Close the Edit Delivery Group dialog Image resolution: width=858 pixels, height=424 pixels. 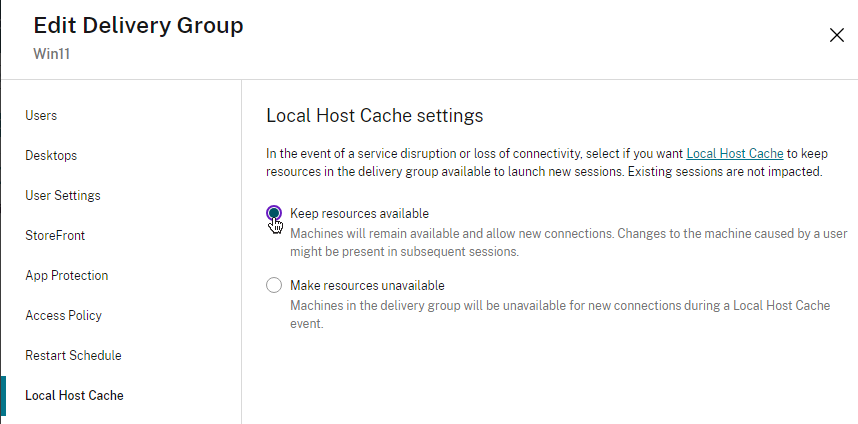click(x=837, y=35)
